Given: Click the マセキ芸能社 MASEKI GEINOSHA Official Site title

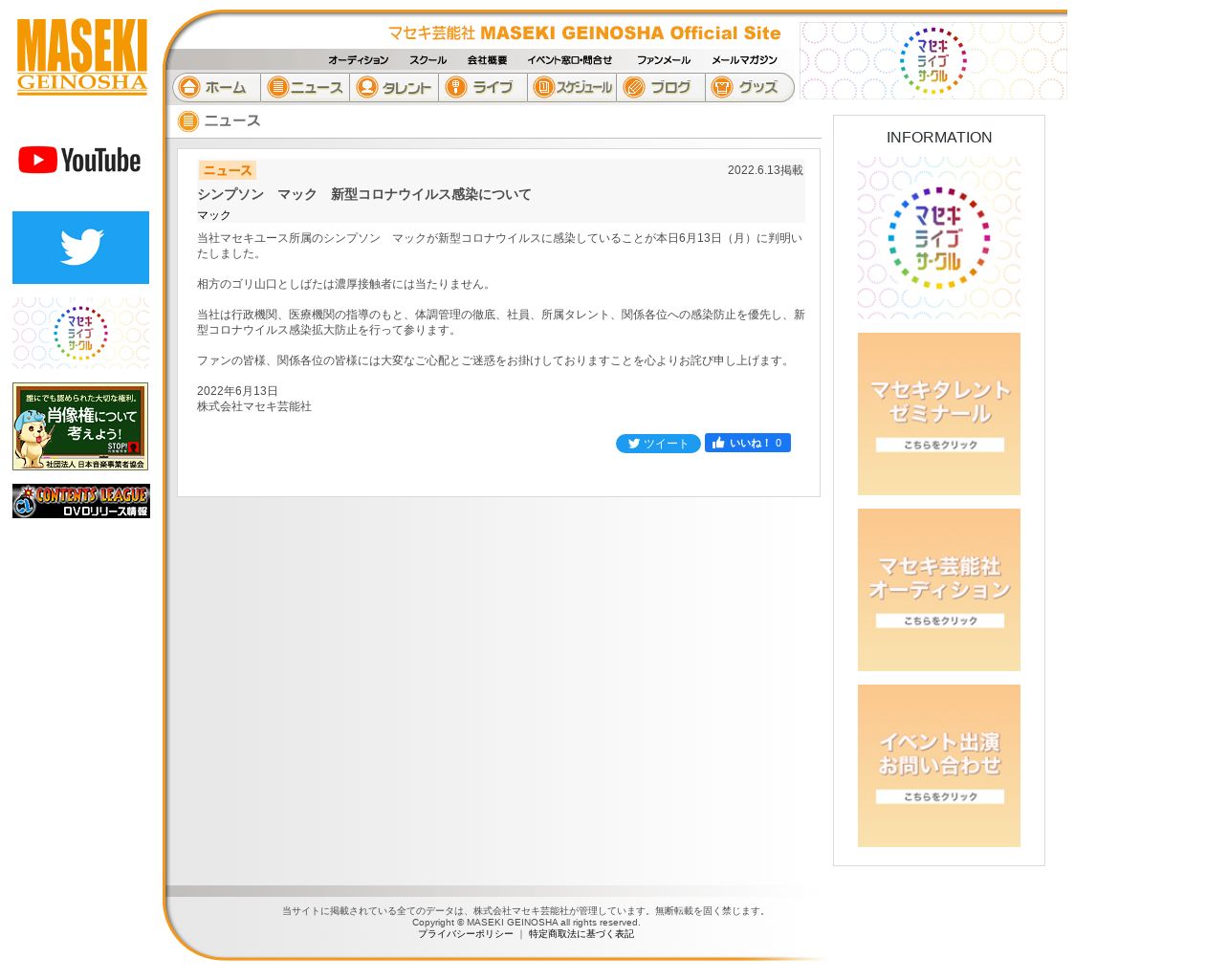Looking at the screenshot, I should [584, 33].
